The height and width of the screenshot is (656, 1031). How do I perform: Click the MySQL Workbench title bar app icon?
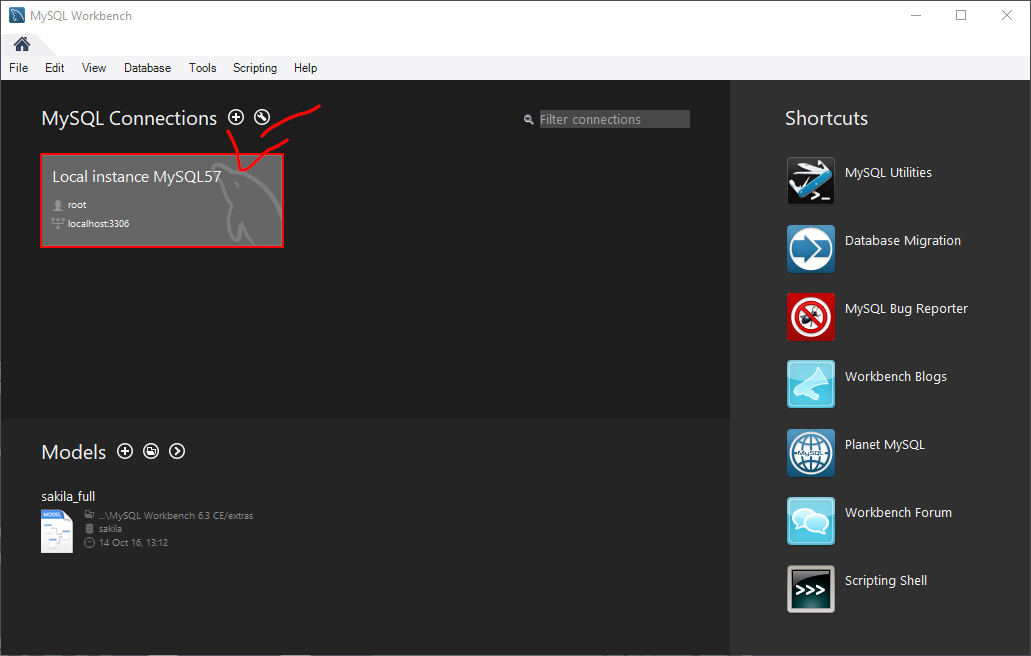pyautogui.click(x=16, y=15)
